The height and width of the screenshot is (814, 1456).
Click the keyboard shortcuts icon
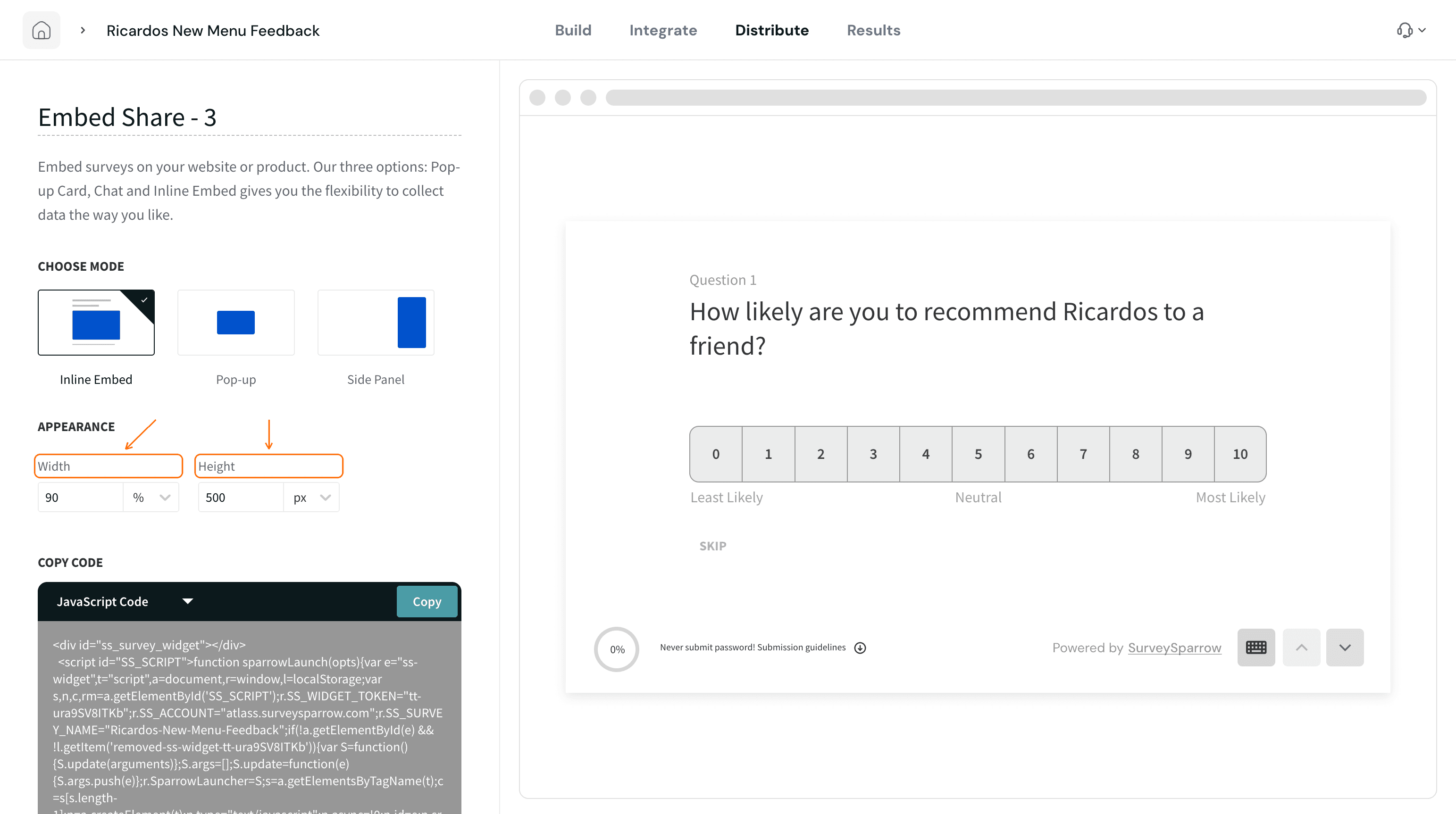click(1255, 648)
